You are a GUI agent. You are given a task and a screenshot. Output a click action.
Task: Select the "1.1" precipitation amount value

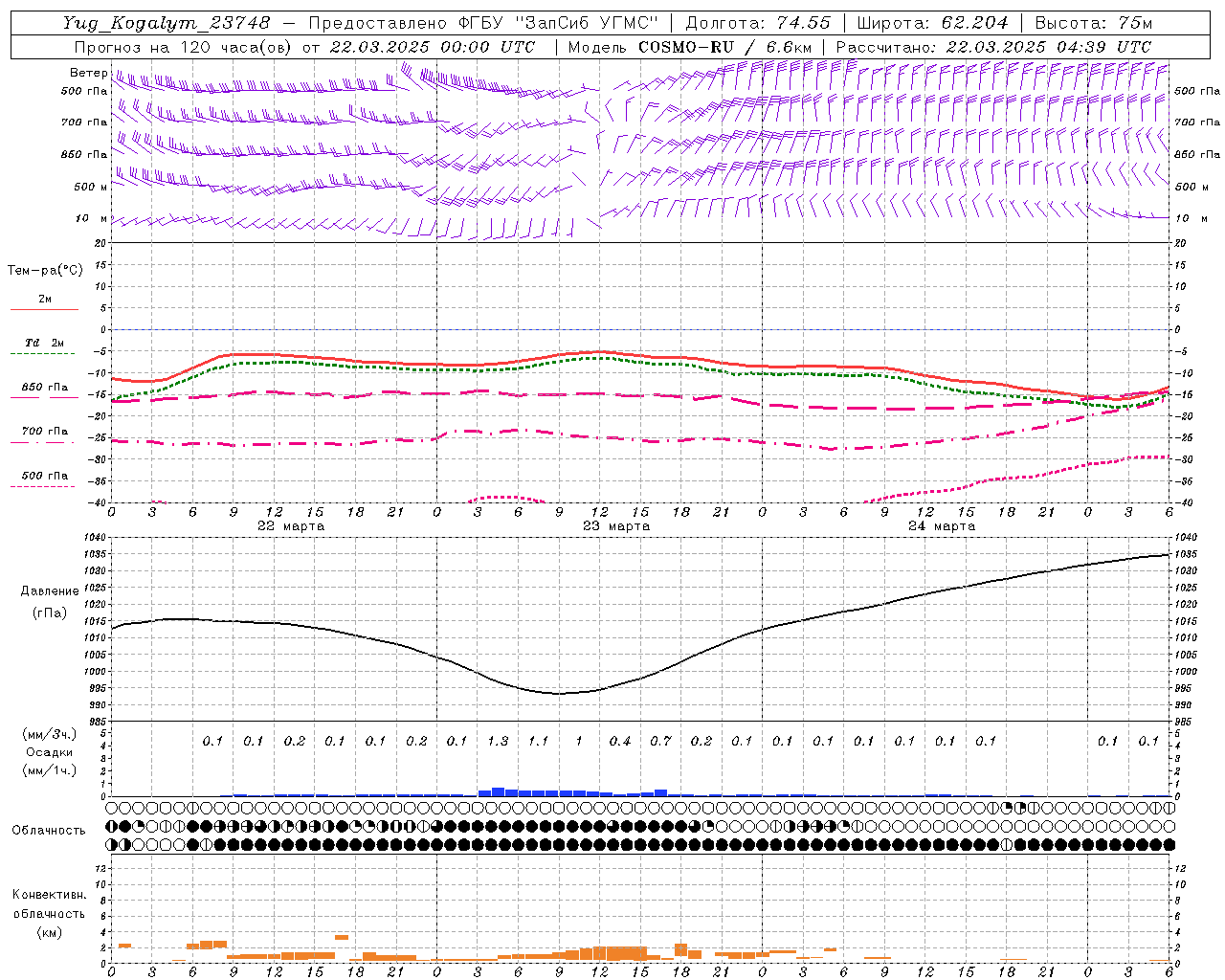tap(539, 741)
